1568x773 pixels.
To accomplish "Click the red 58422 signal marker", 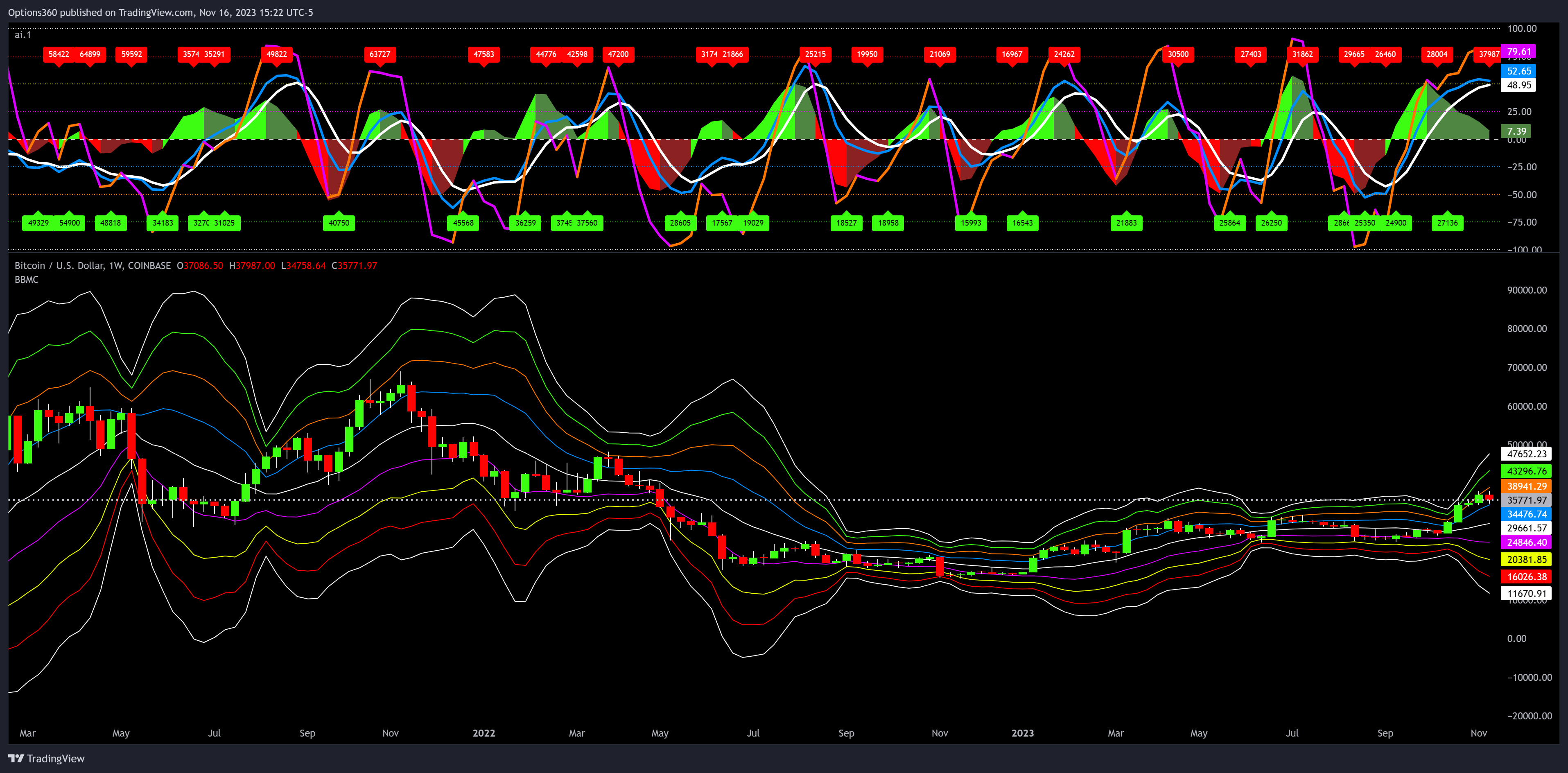I will tap(59, 54).
